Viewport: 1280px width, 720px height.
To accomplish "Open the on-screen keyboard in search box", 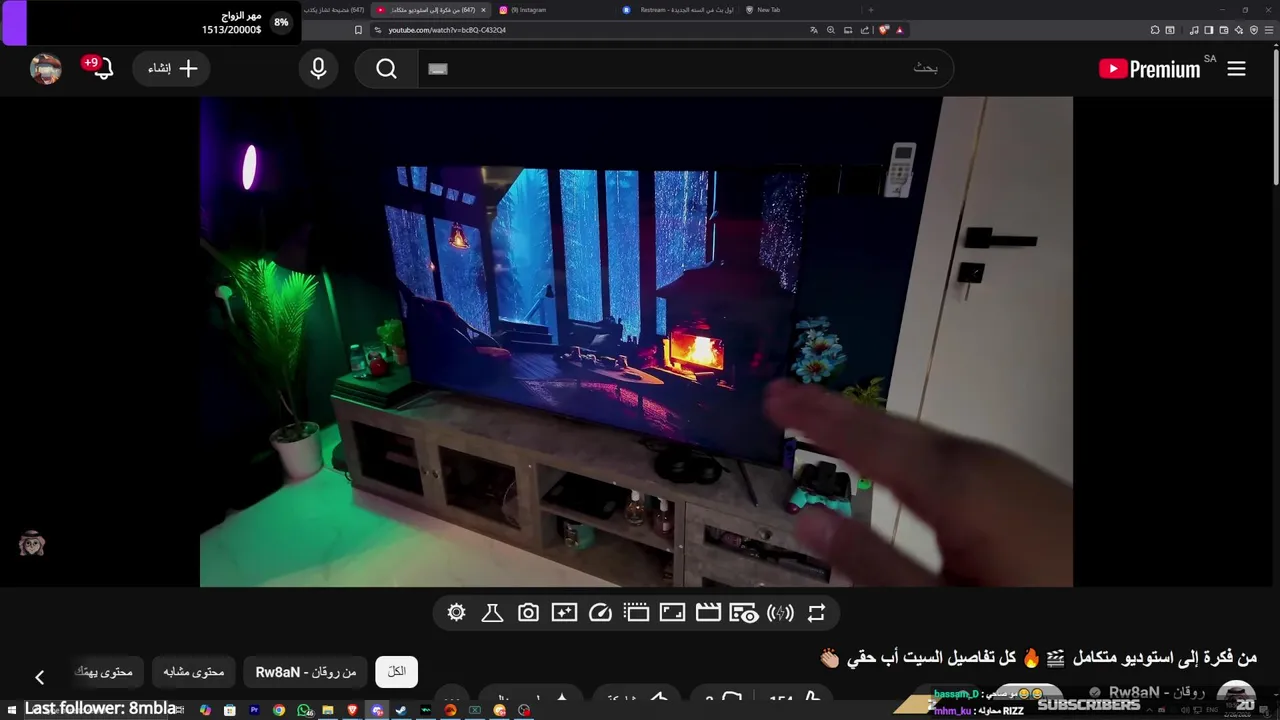I will coord(437,69).
